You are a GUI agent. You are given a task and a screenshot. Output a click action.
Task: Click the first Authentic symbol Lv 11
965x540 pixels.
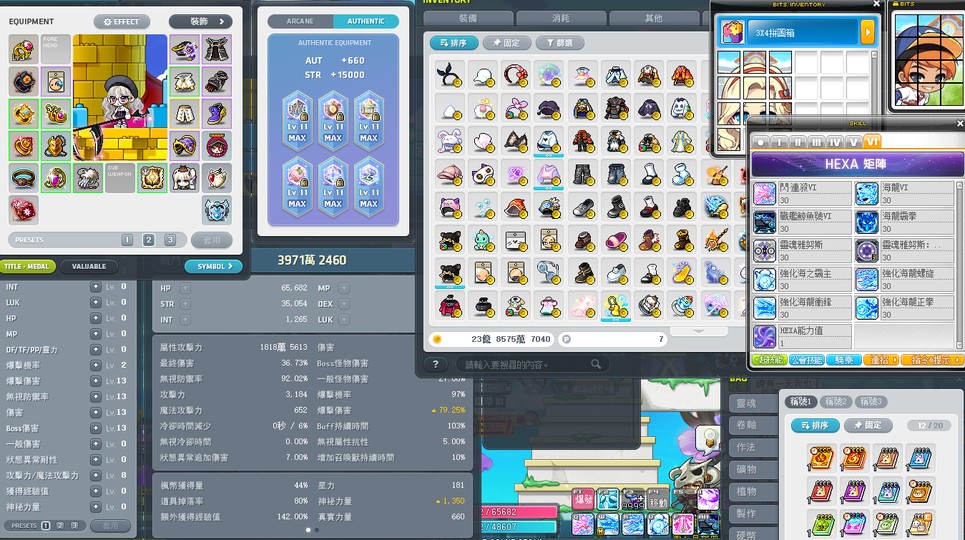pos(297,122)
